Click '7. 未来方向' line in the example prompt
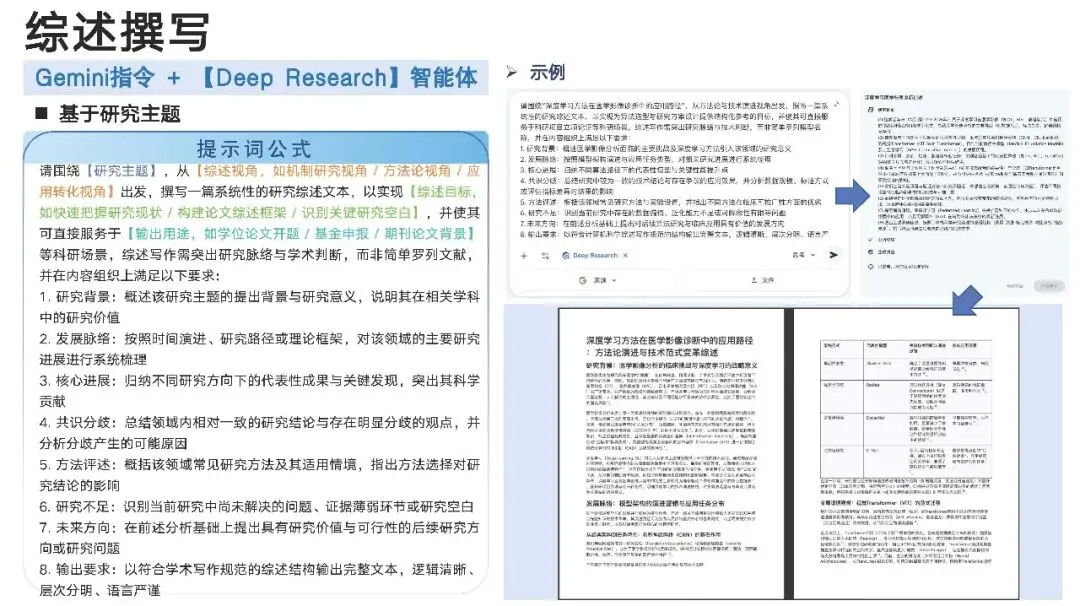 point(652,224)
